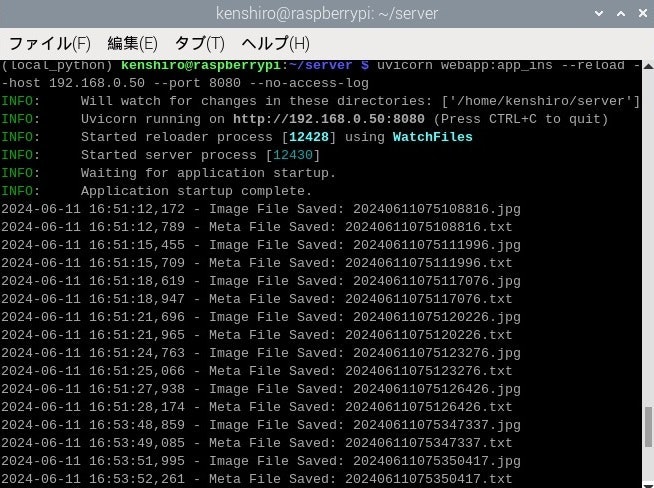The width and height of the screenshot is (654, 488).
Task: Open the ヘルプ(H) menu
Action: coord(275,43)
